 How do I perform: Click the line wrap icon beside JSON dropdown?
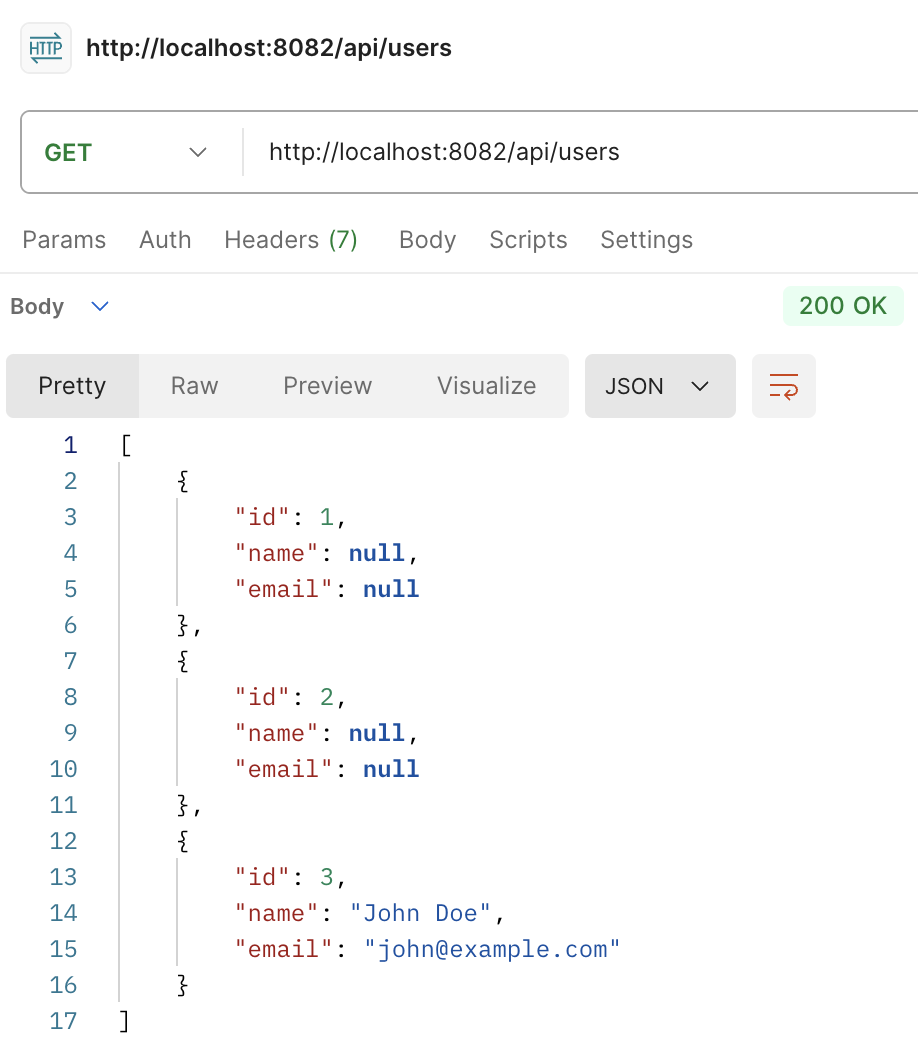click(784, 386)
